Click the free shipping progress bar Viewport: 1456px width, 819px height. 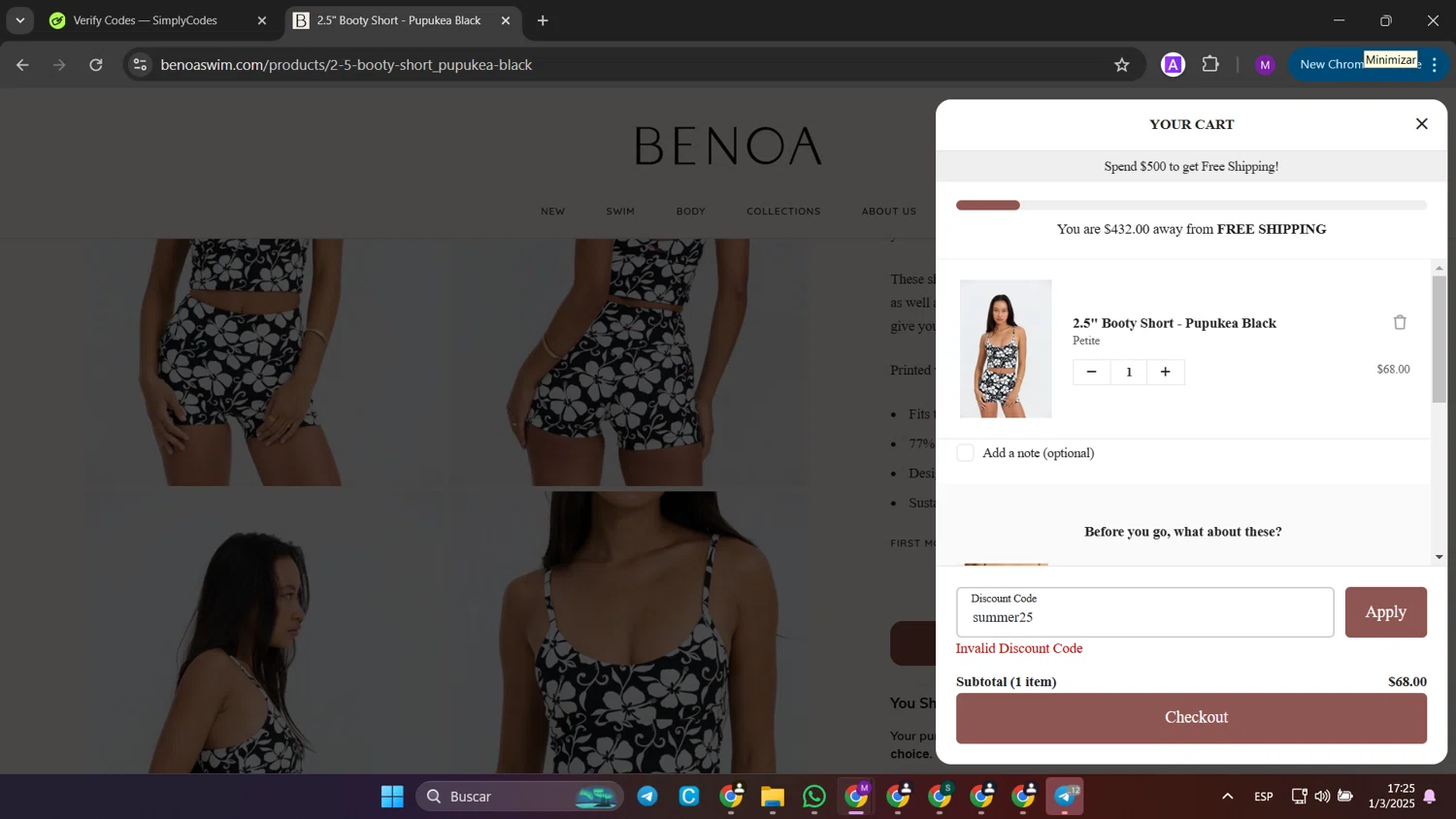(x=1191, y=206)
